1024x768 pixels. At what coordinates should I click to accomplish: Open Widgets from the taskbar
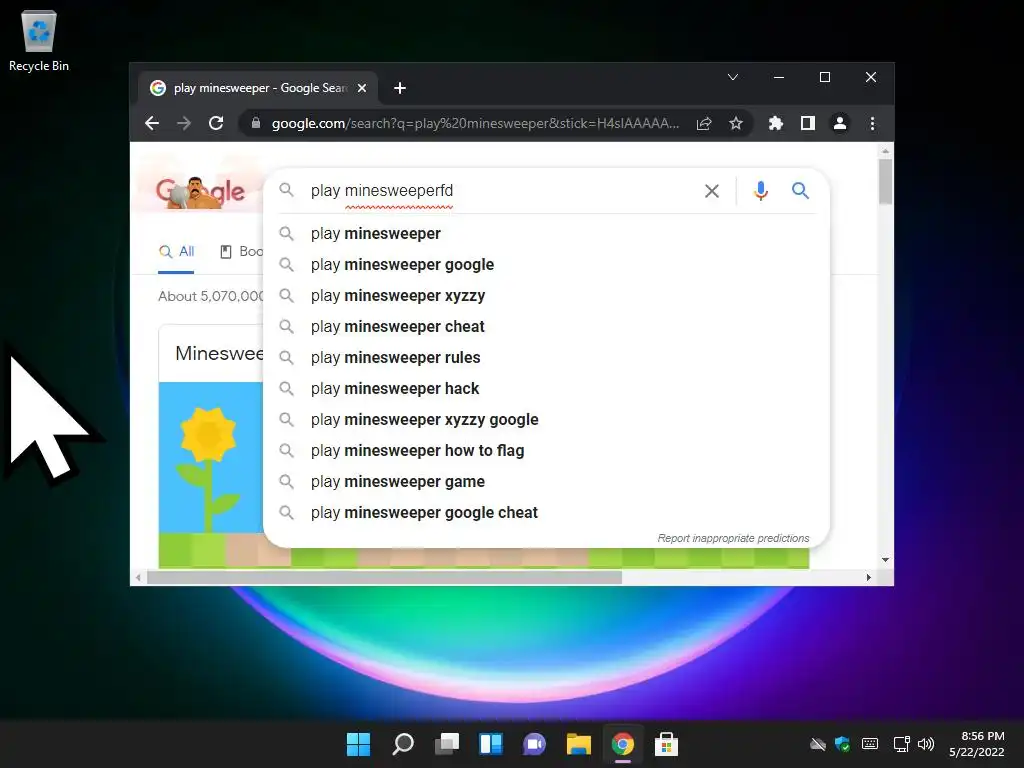490,744
